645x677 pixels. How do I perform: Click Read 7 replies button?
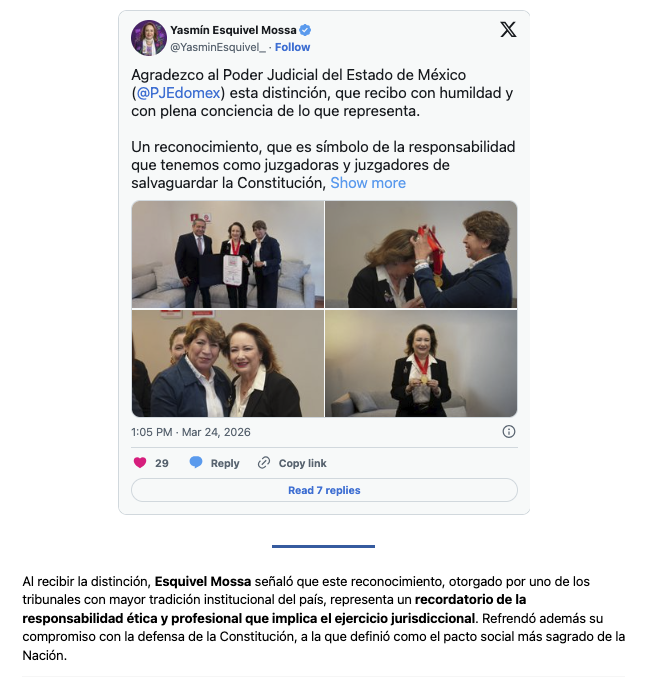[324, 490]
